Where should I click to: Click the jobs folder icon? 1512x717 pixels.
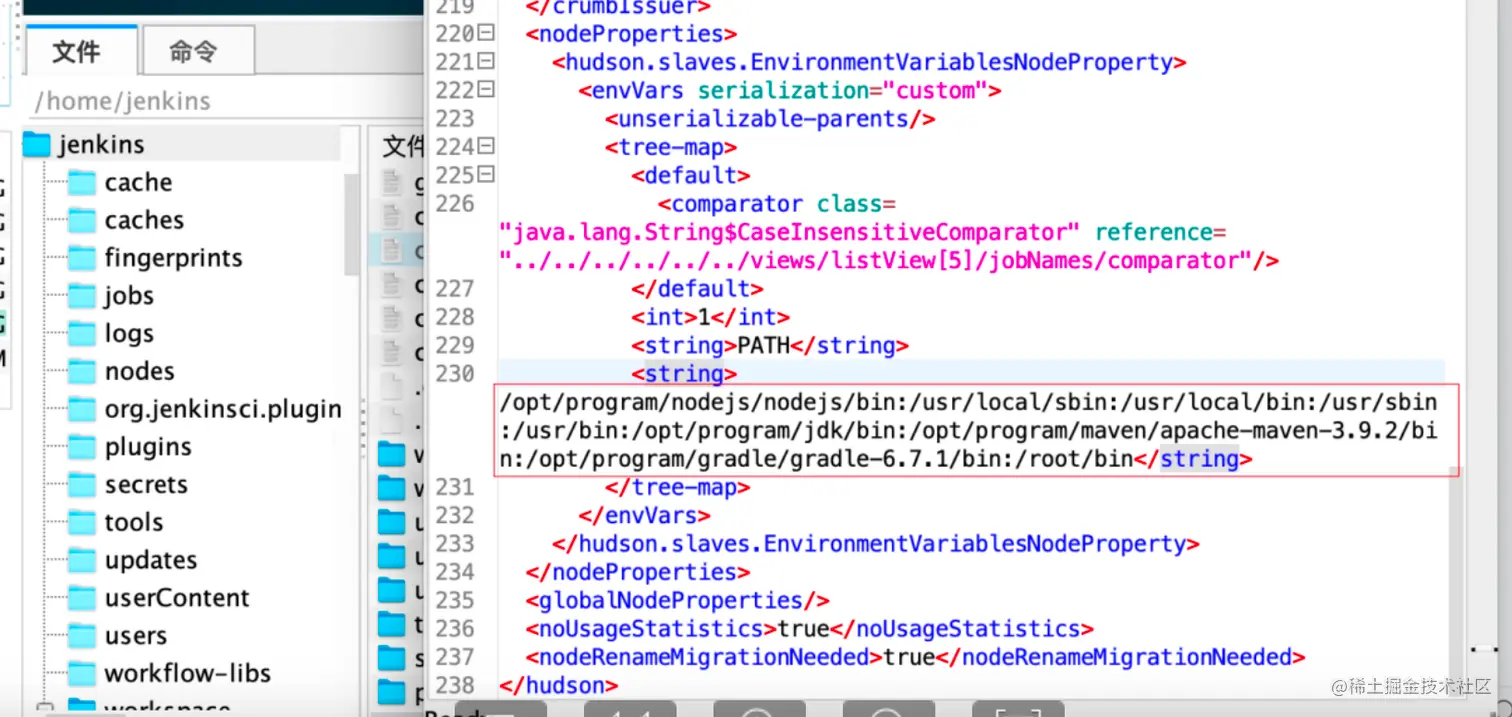82,296
